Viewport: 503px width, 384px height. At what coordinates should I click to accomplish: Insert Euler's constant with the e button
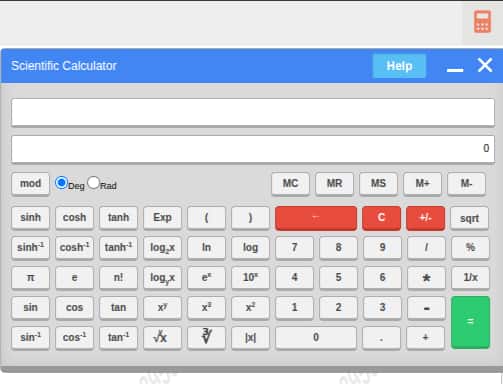[74, 278]
